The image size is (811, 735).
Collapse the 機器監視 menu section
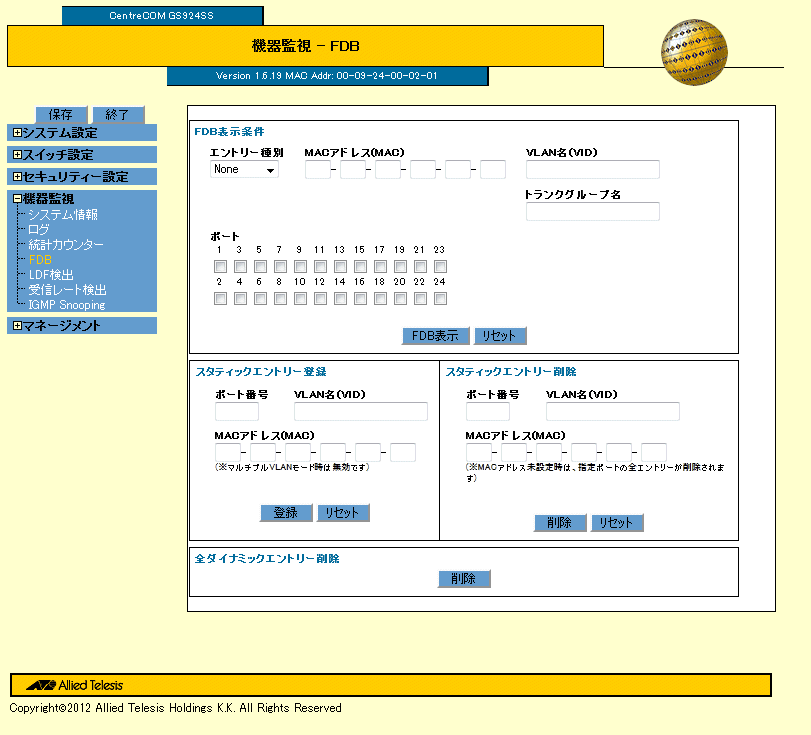[17, 199]
